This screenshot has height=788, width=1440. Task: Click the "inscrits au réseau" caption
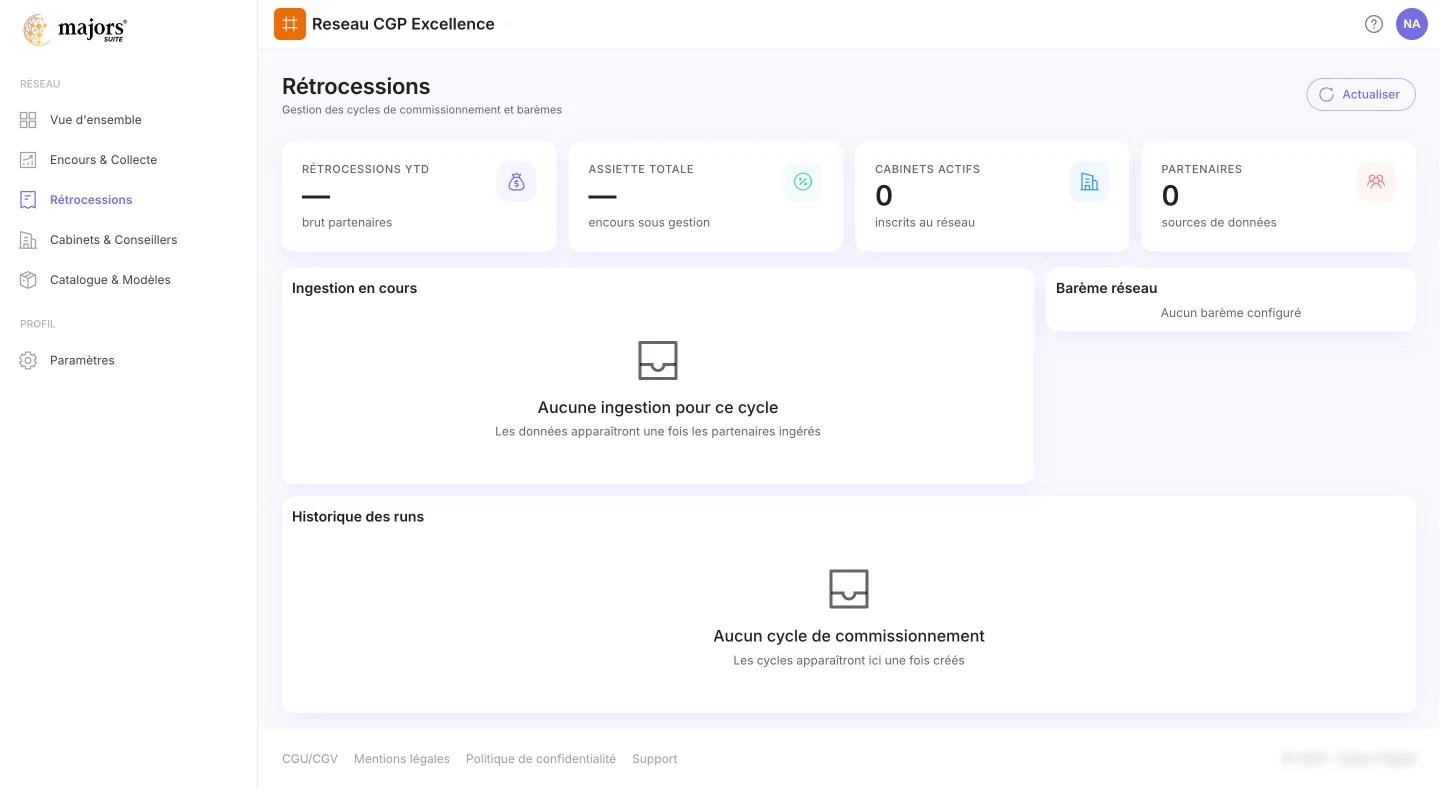pos(925,223)
